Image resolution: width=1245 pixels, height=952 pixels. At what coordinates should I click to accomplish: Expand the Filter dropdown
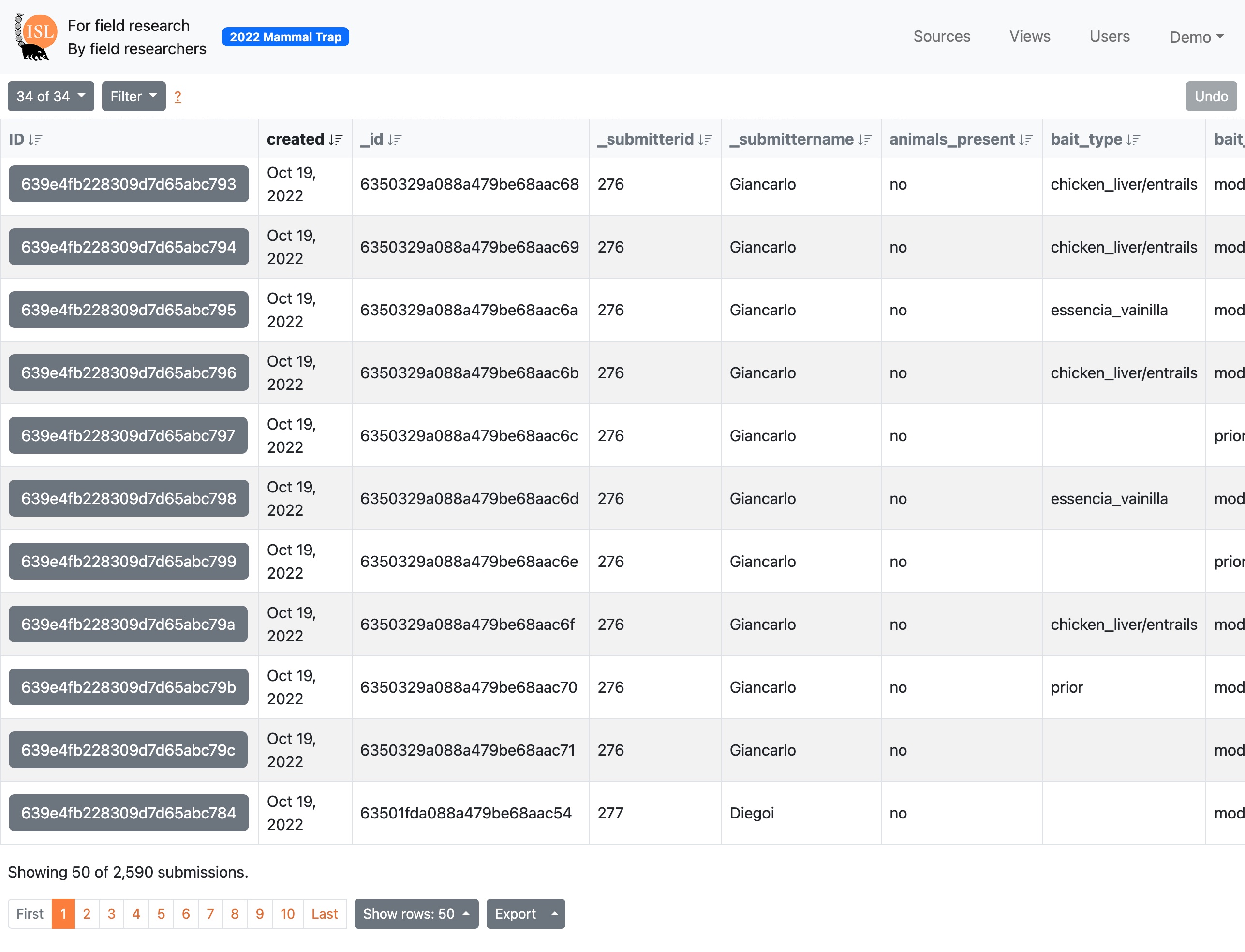pos(133,96)
